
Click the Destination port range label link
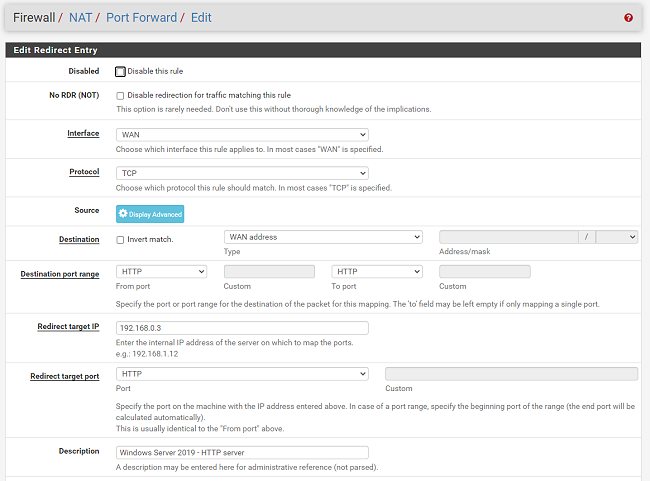[x=60, y=274]
